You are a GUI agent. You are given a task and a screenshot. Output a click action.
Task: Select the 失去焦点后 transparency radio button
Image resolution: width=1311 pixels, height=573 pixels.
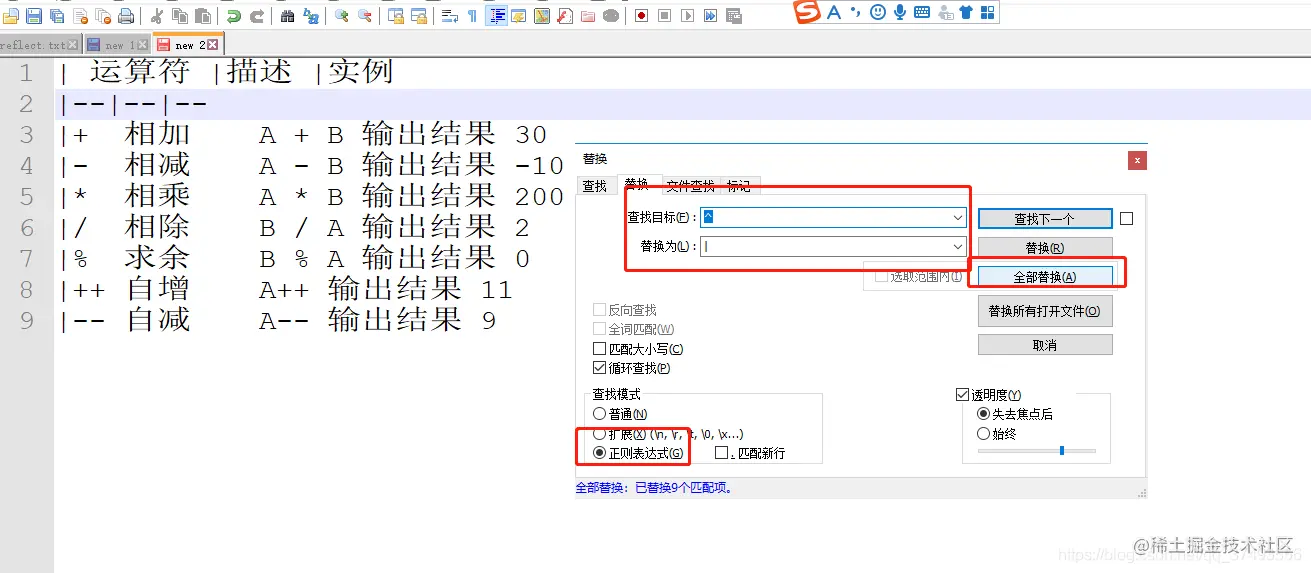point(984,414)
